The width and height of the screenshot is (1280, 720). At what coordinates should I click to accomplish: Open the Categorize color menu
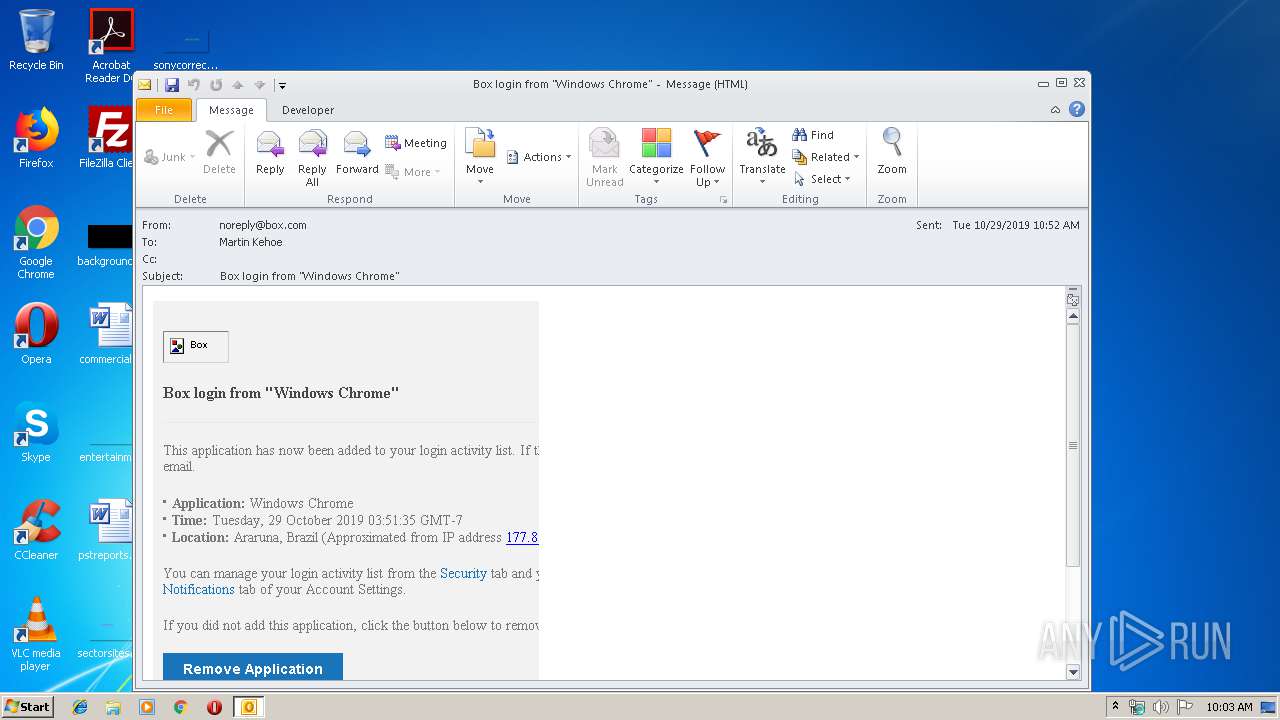[656, 157]
